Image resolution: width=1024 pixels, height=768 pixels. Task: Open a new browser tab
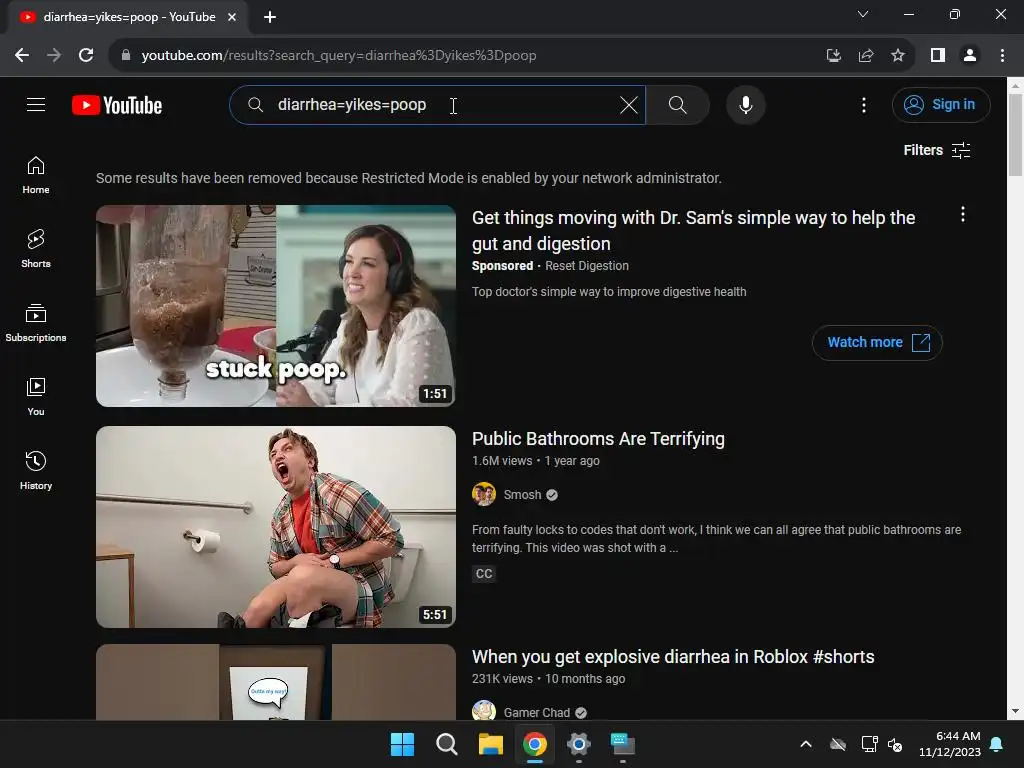tap(270, 18)
